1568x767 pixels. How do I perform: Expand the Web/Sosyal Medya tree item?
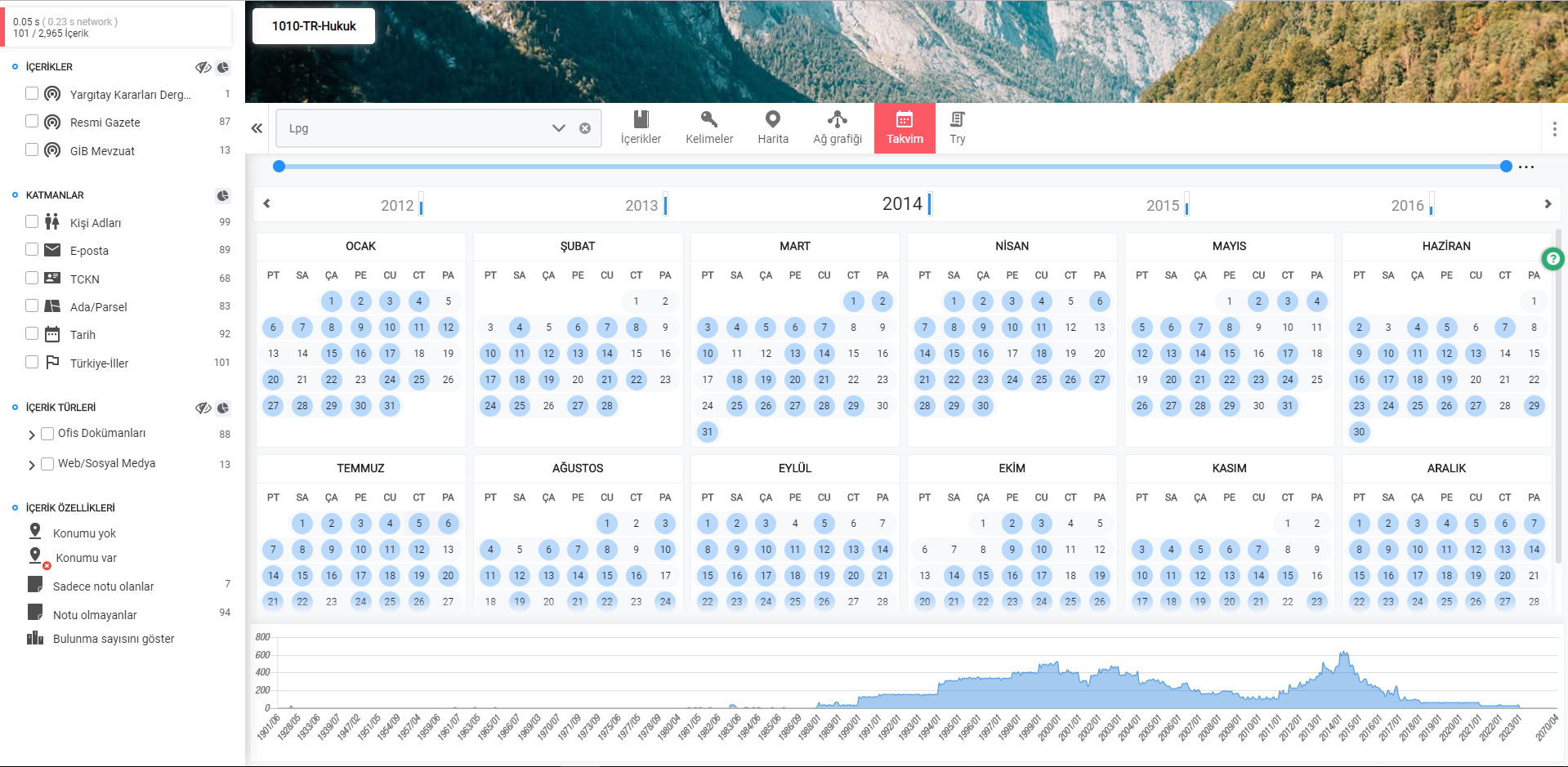point(32,465)
